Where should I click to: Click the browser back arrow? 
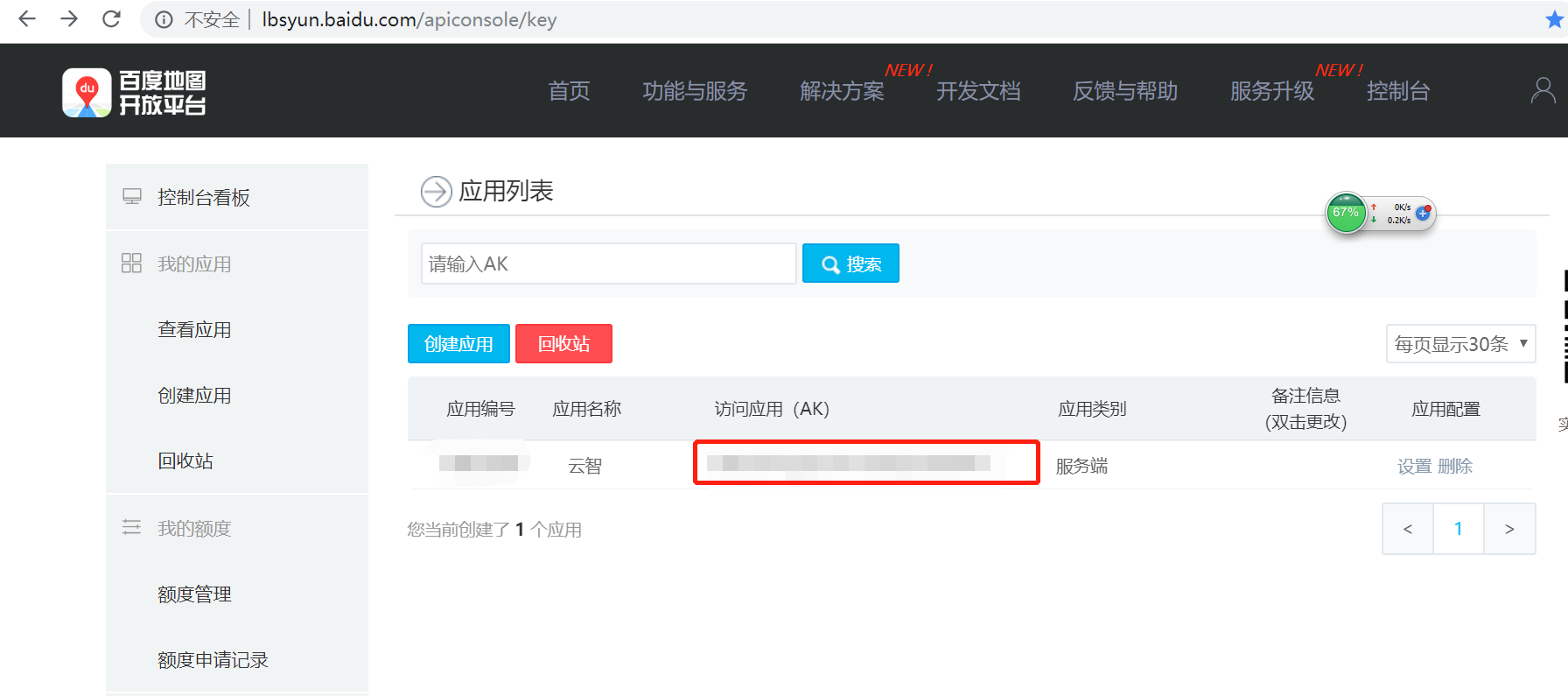pos(27,18)
